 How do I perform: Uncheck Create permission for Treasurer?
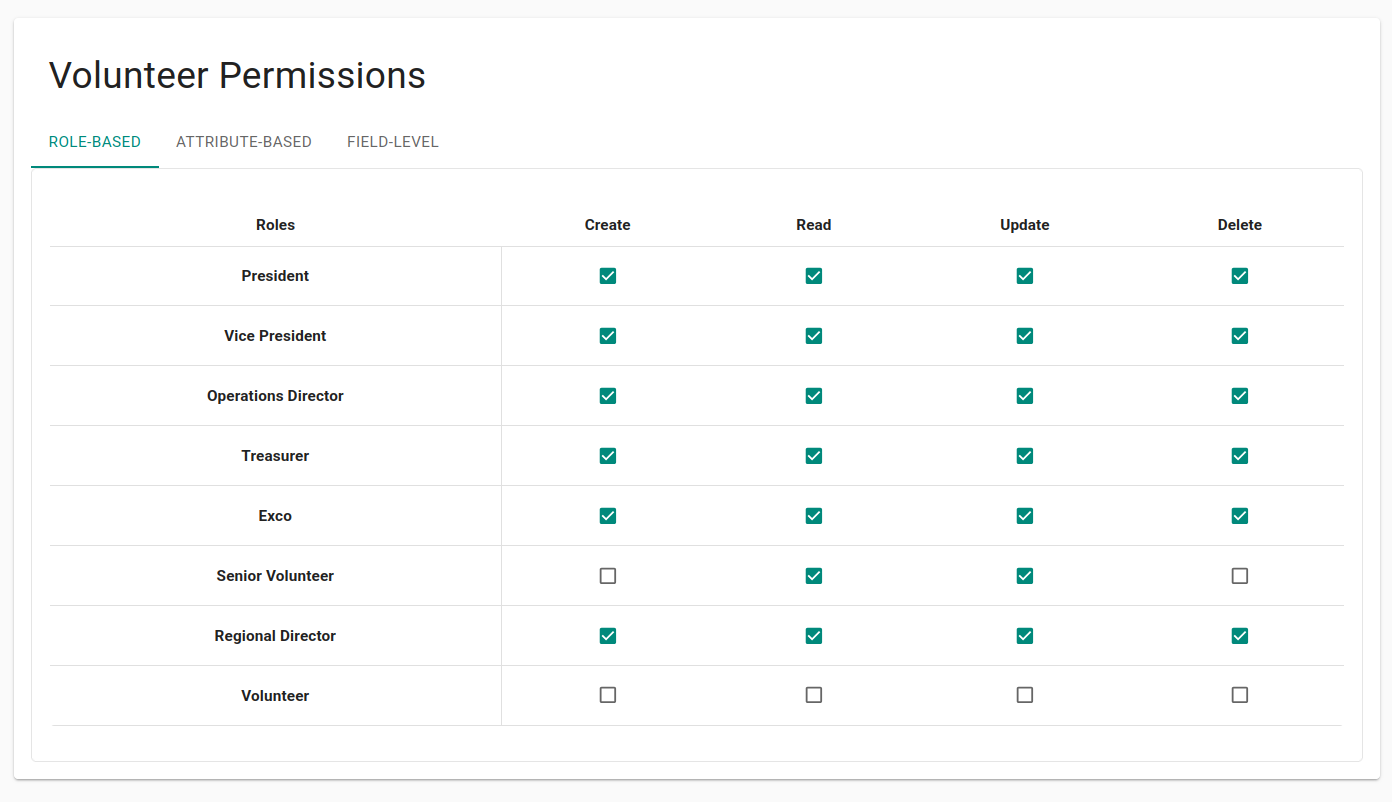pyautogui.click(x=608, y=456)
